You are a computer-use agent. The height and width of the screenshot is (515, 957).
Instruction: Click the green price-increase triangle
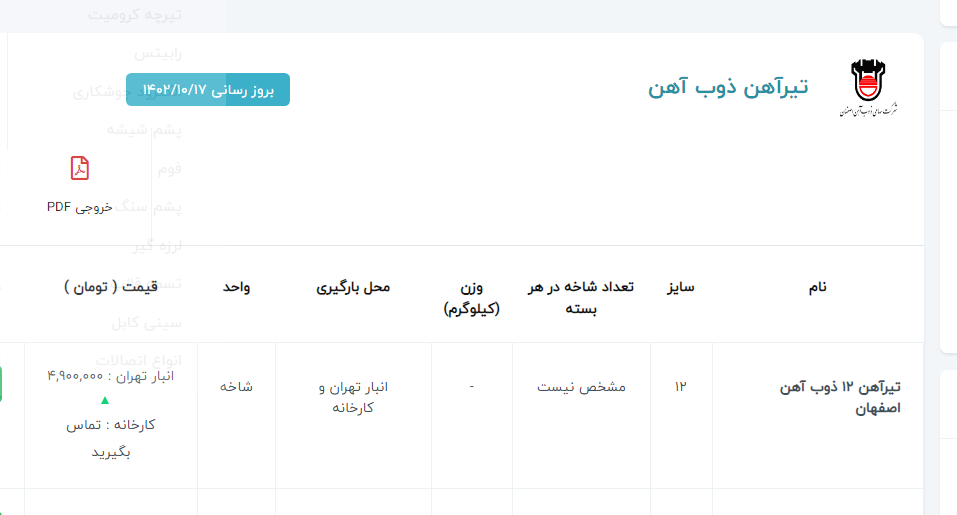click(105, 400)
